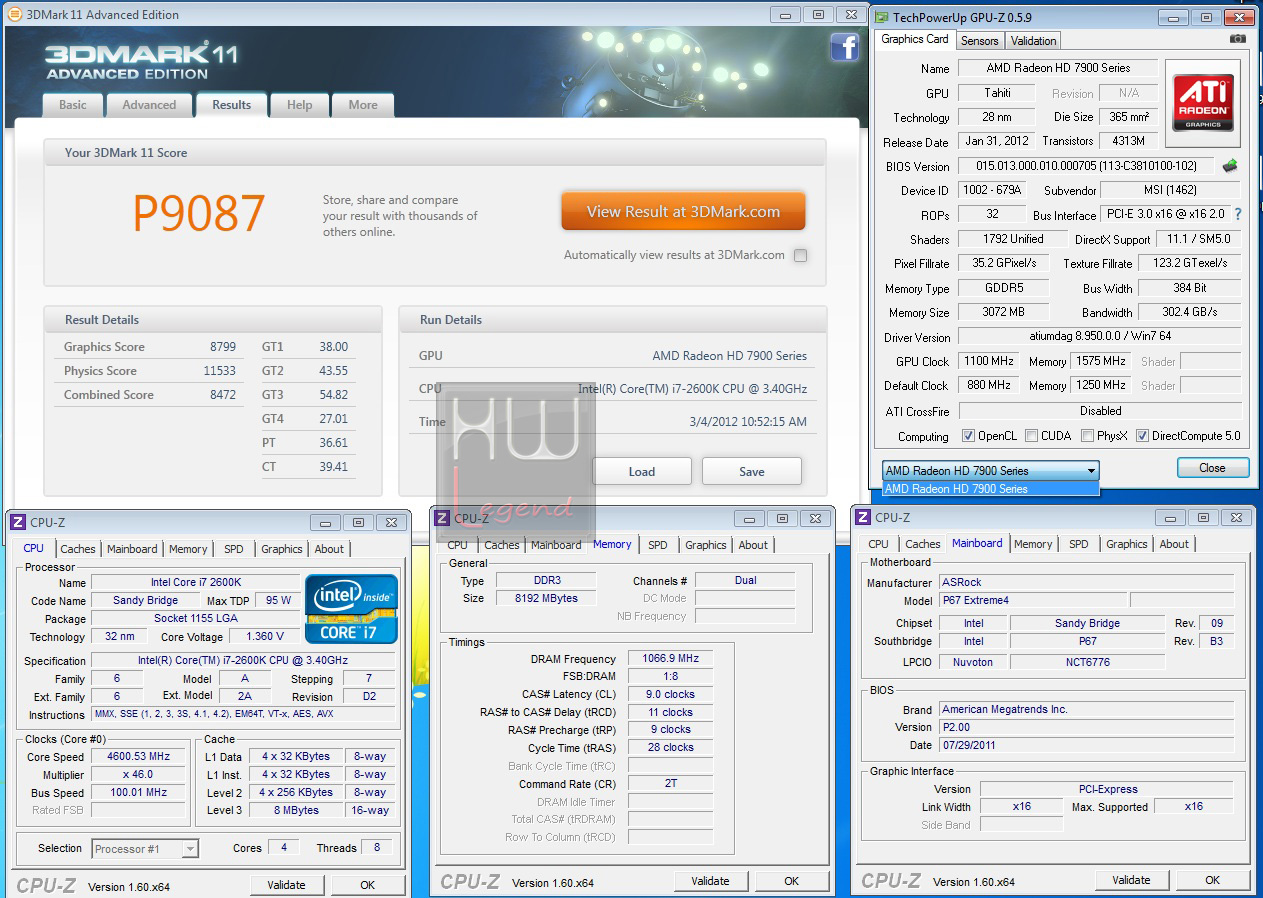
Task: Click the ATI CrossFire Disabled field
Action: [1100, 411]
